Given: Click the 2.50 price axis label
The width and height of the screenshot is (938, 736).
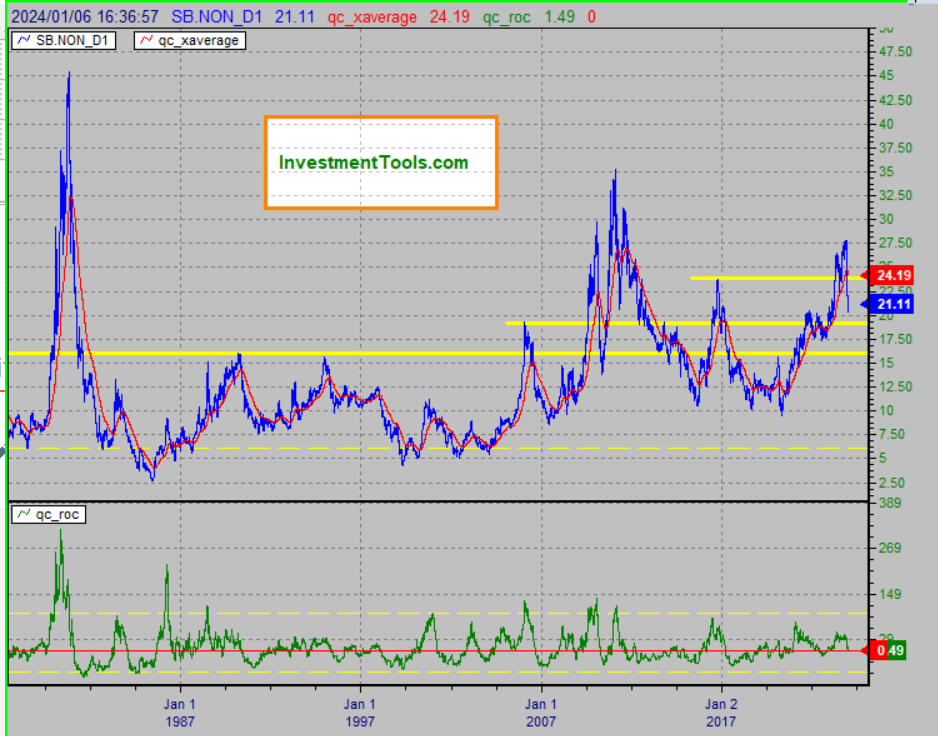Looking at the screenshot, I should pos(892,483).
